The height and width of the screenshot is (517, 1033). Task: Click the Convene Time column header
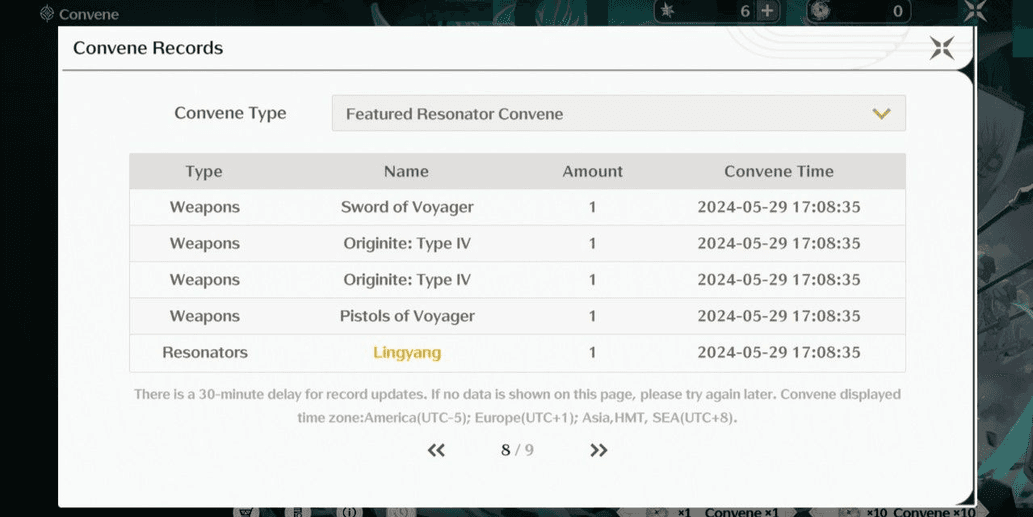pyautogui.click(x=779, y=171)
